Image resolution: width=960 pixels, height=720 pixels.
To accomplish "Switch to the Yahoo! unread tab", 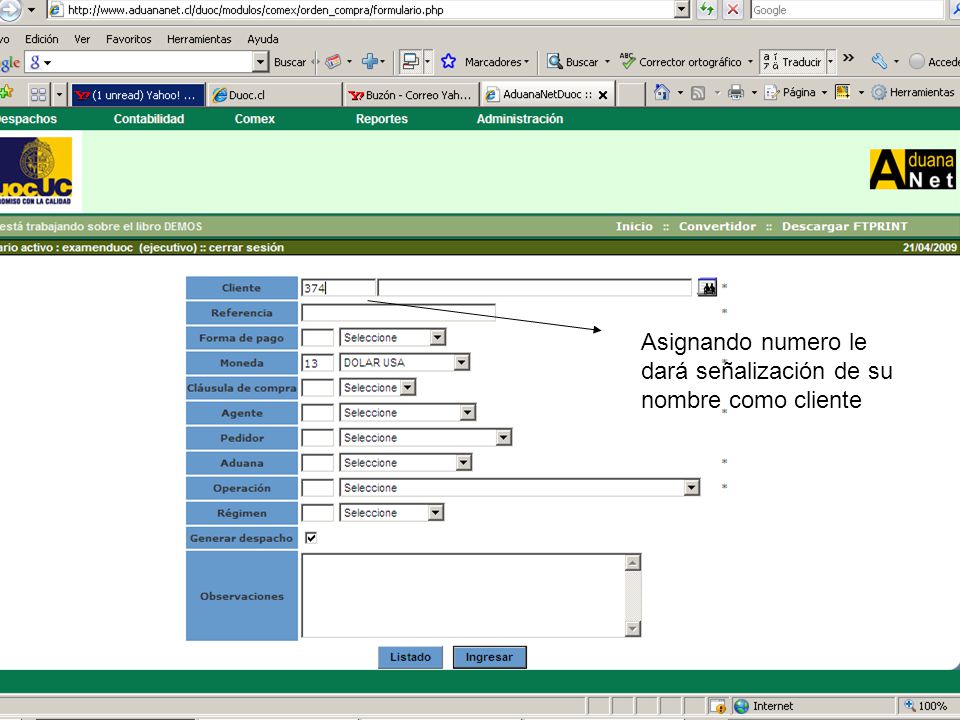I will 138,95.
